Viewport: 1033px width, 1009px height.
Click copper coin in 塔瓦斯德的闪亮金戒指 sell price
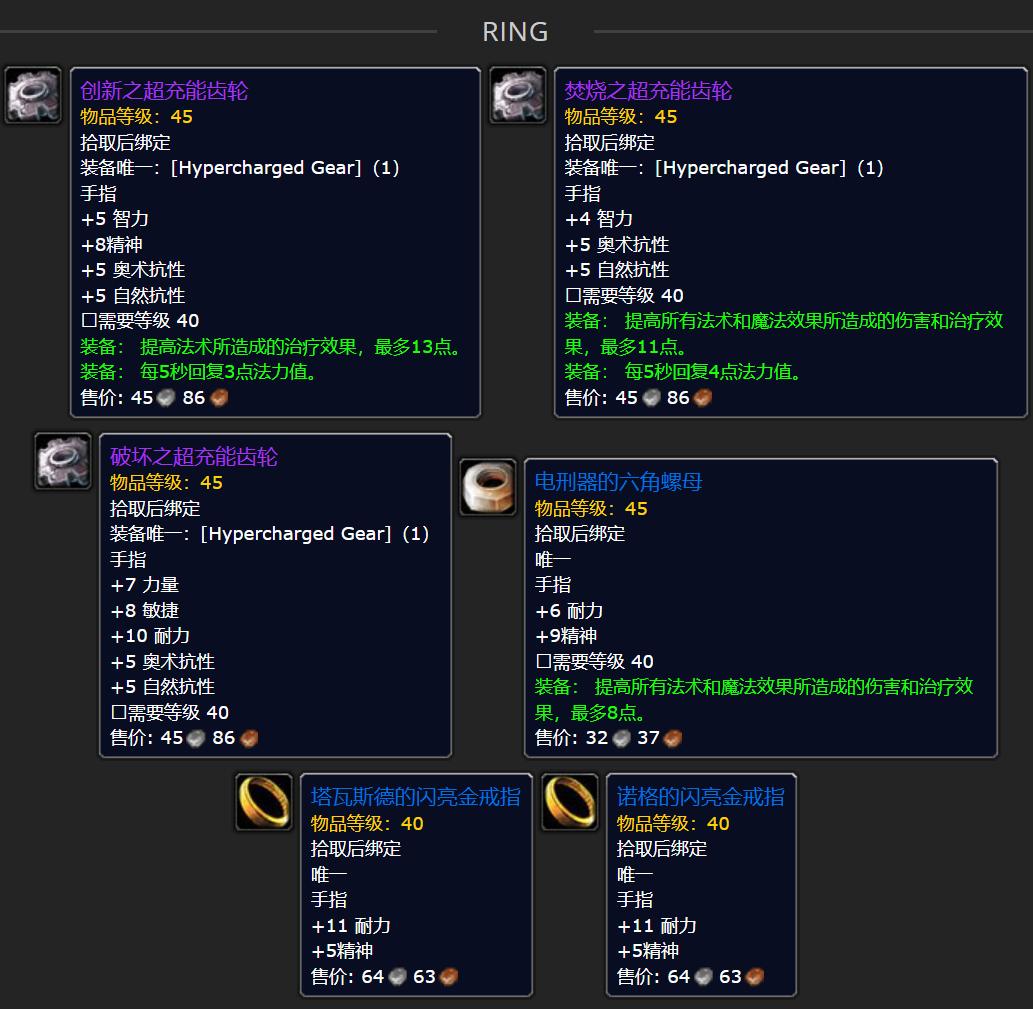(449, 977)
